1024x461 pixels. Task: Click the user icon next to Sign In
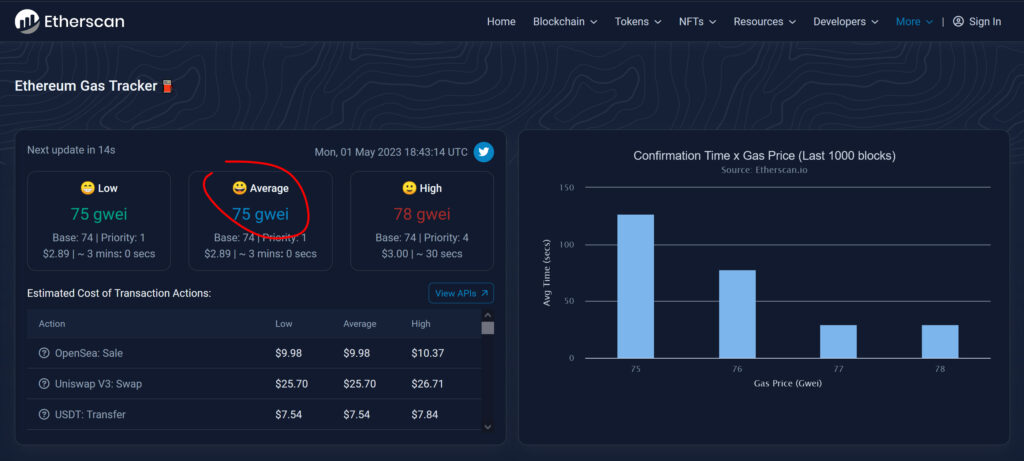958,22
